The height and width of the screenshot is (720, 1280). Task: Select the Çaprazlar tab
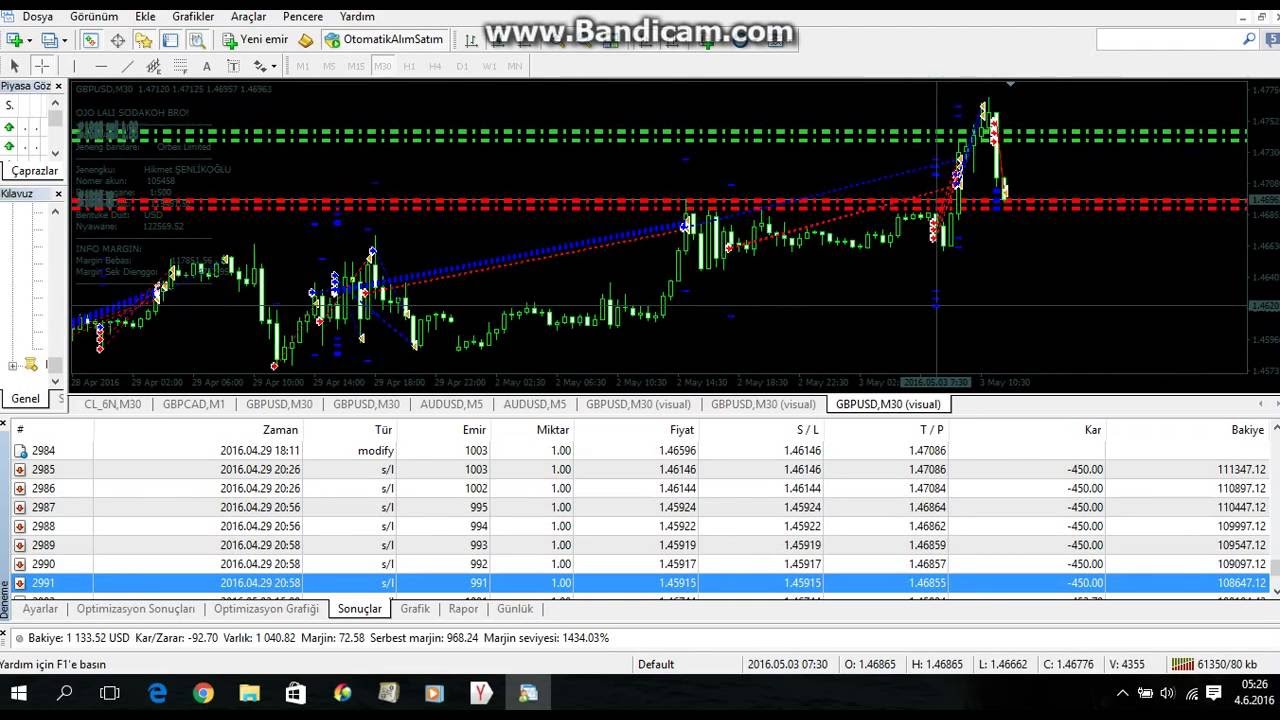click(35, 171)
